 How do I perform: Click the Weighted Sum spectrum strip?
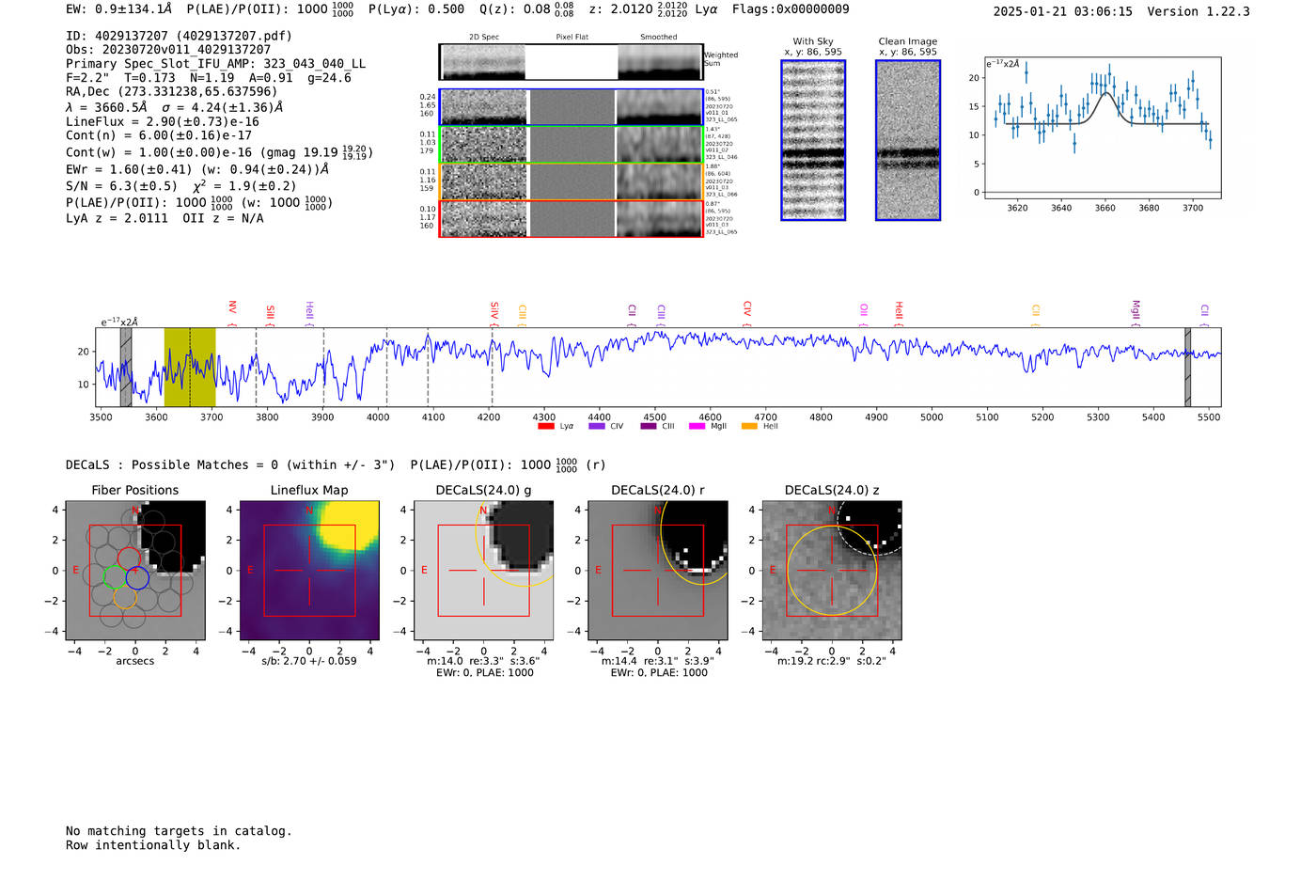572,62
